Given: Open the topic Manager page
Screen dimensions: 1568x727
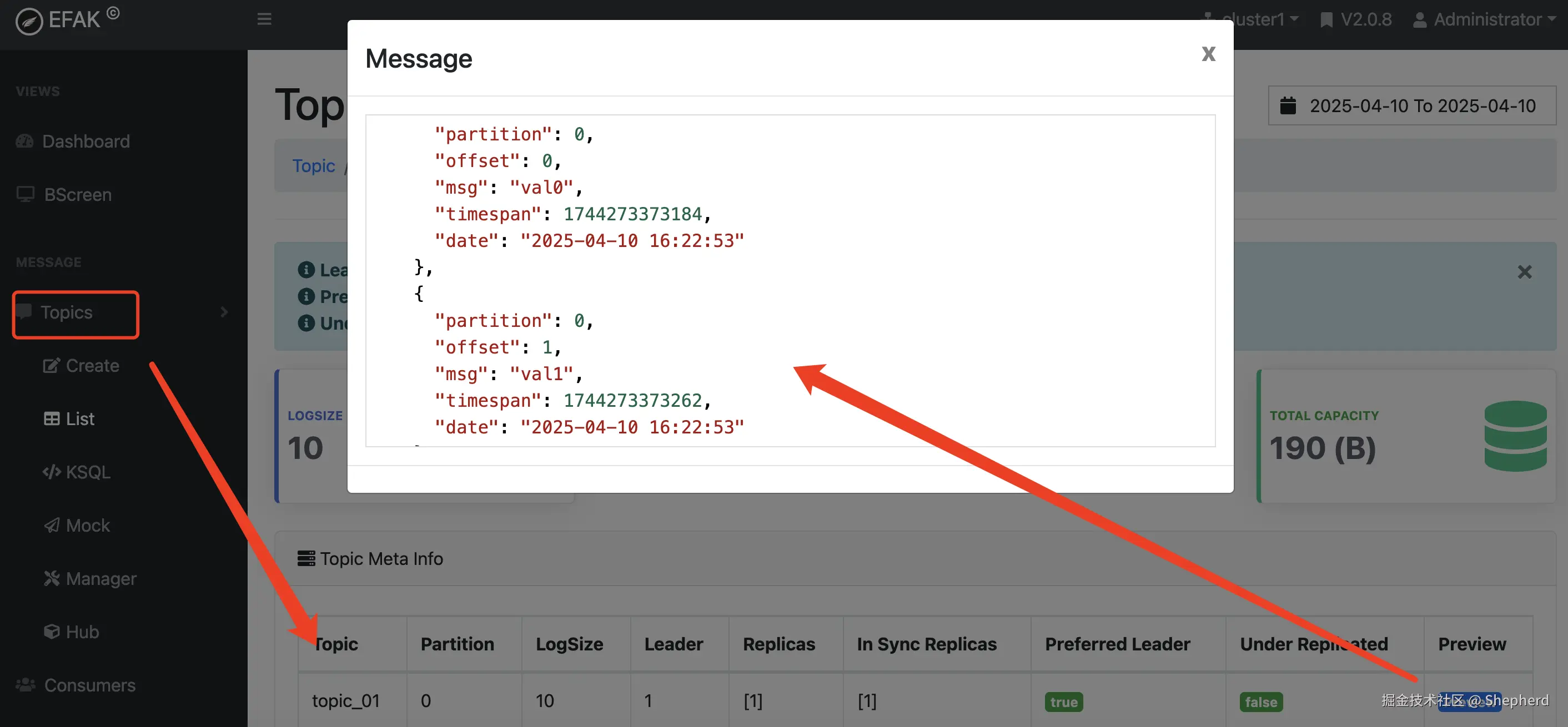Looking at the screenshot, I should (100, 579).
